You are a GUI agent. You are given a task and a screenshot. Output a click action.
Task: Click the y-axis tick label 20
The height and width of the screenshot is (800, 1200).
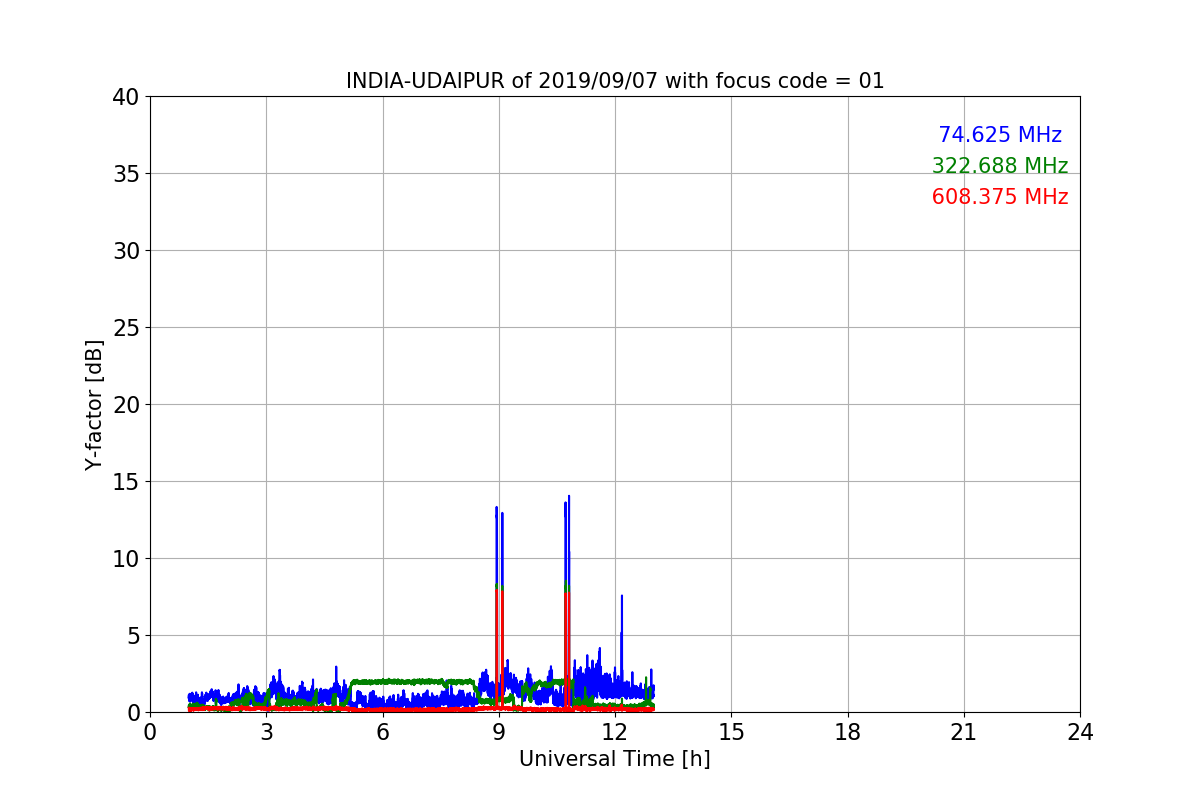(125, 405)
